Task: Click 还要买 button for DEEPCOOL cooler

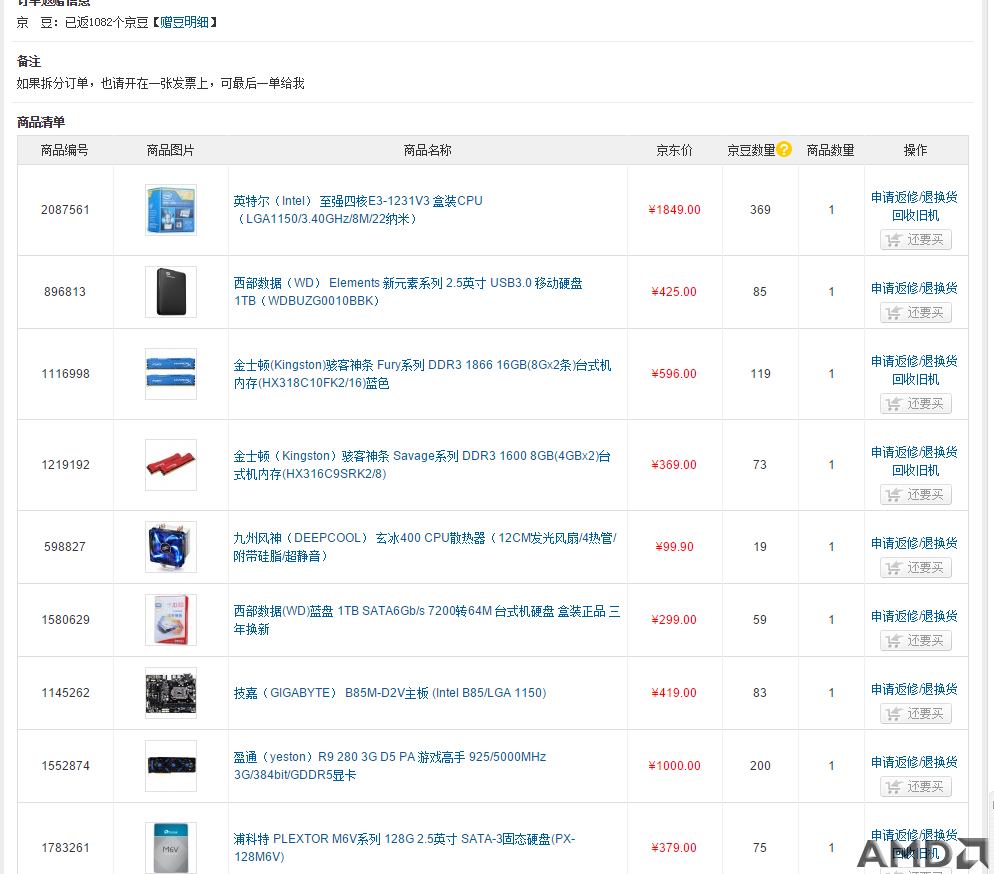Action: pos(915,568)
